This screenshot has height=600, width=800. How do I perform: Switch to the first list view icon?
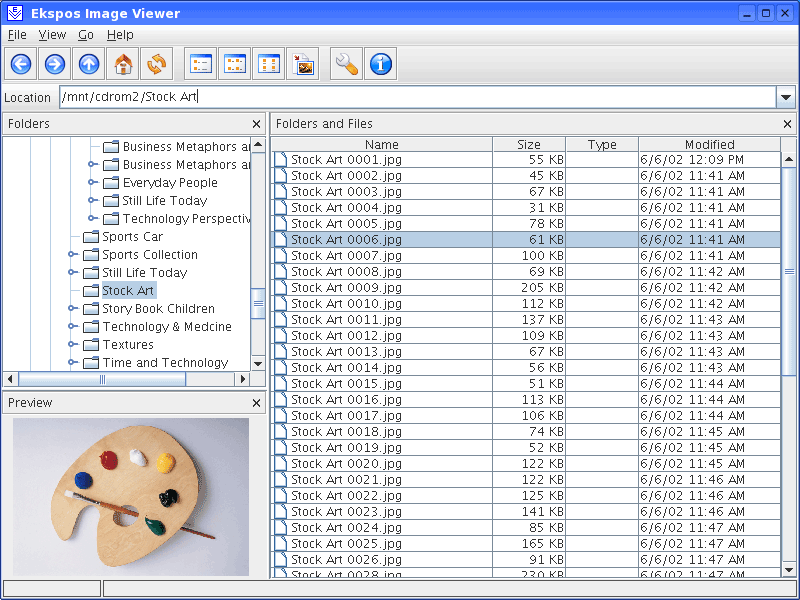201,65
